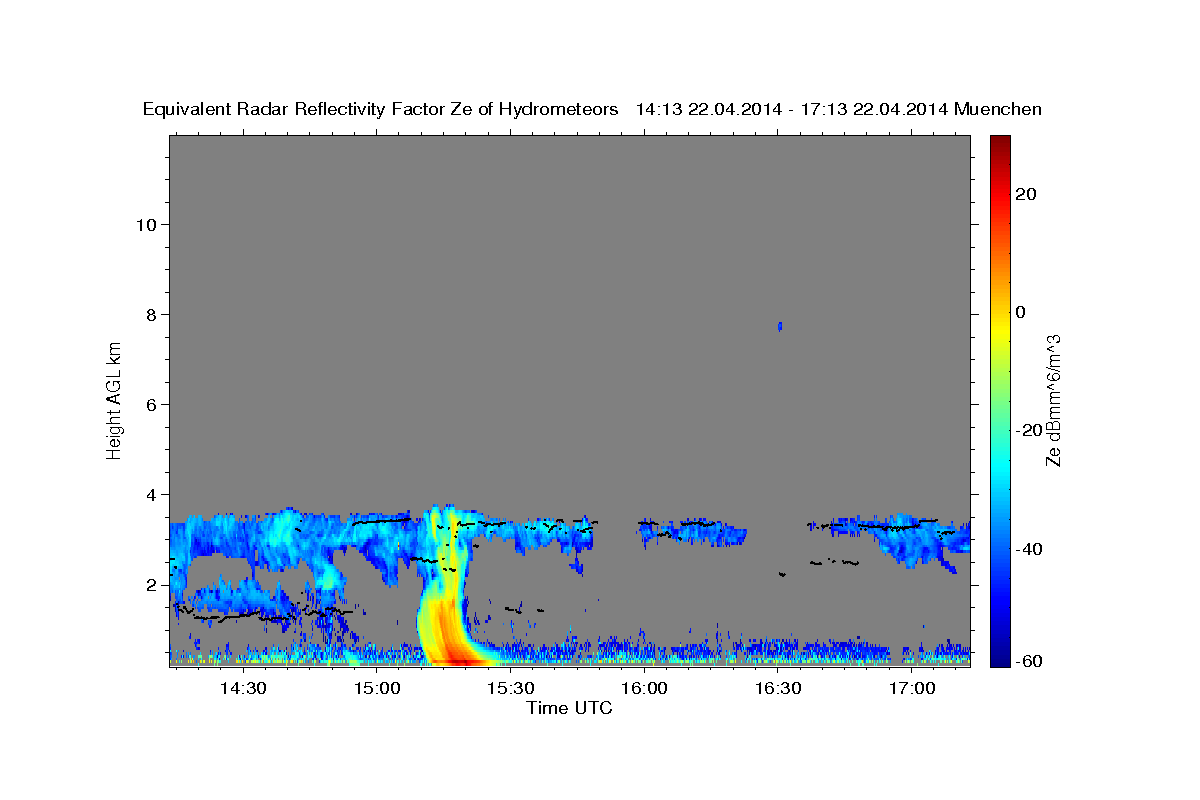Click the '16:30' time tick label
The image size is (1200, 800).
[x=778, y=688]
